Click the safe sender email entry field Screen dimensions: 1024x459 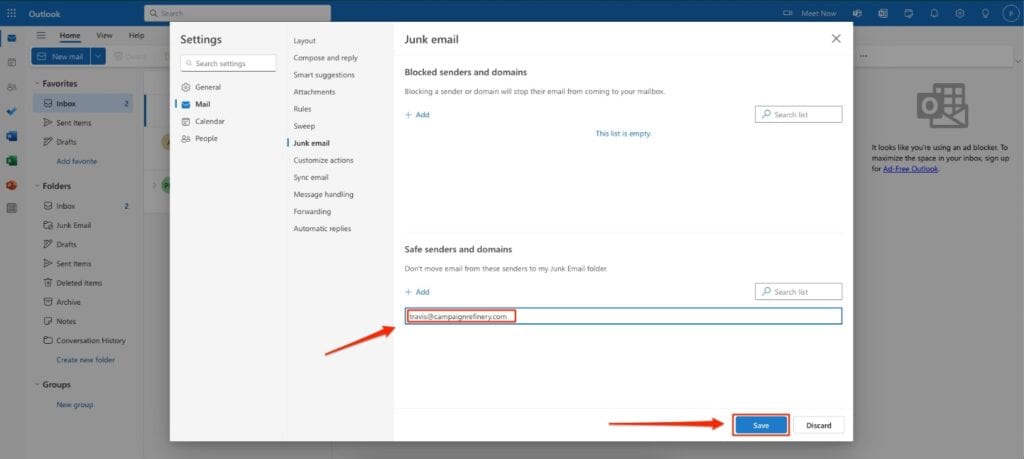tap(623, 316)
